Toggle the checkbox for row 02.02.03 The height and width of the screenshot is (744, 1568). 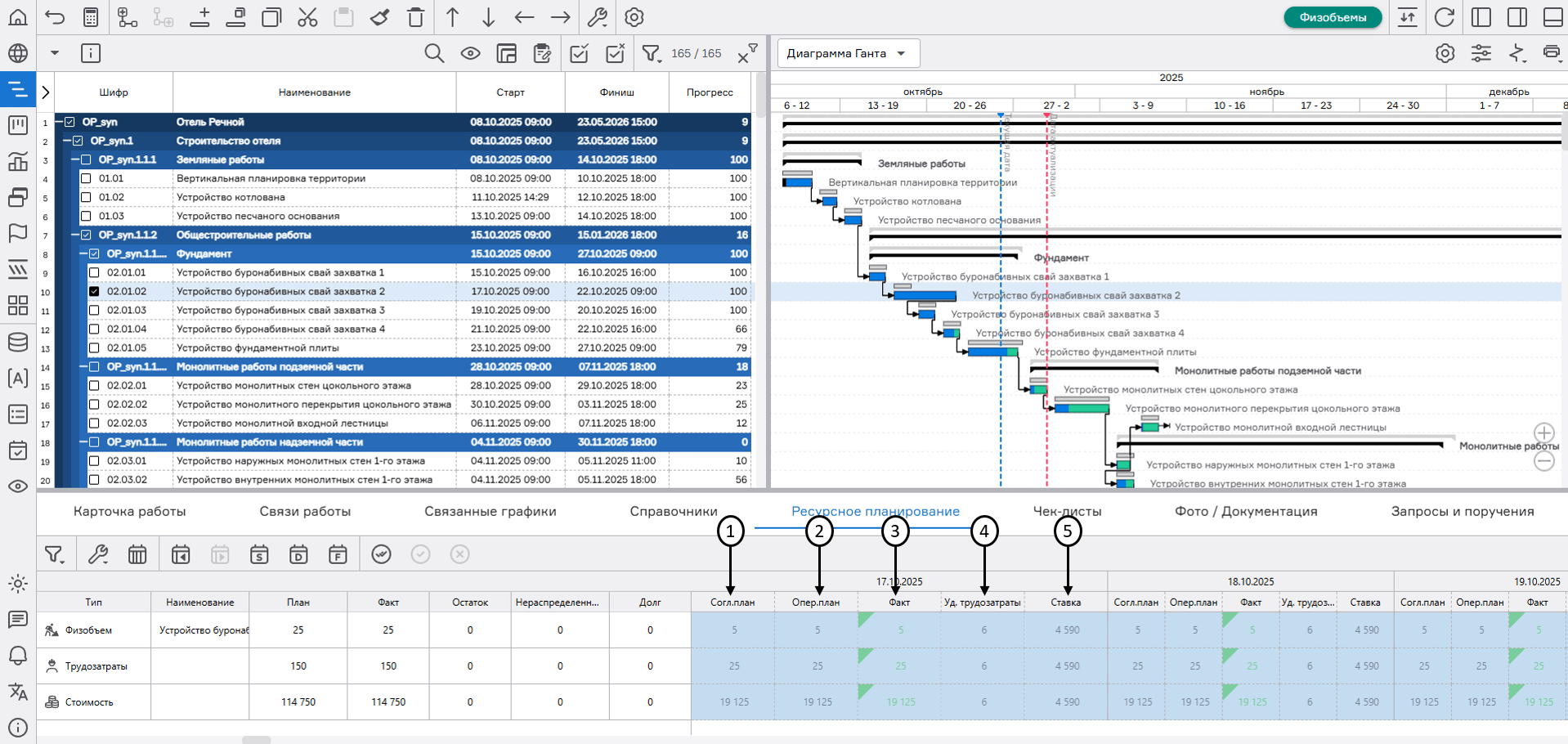94,424
